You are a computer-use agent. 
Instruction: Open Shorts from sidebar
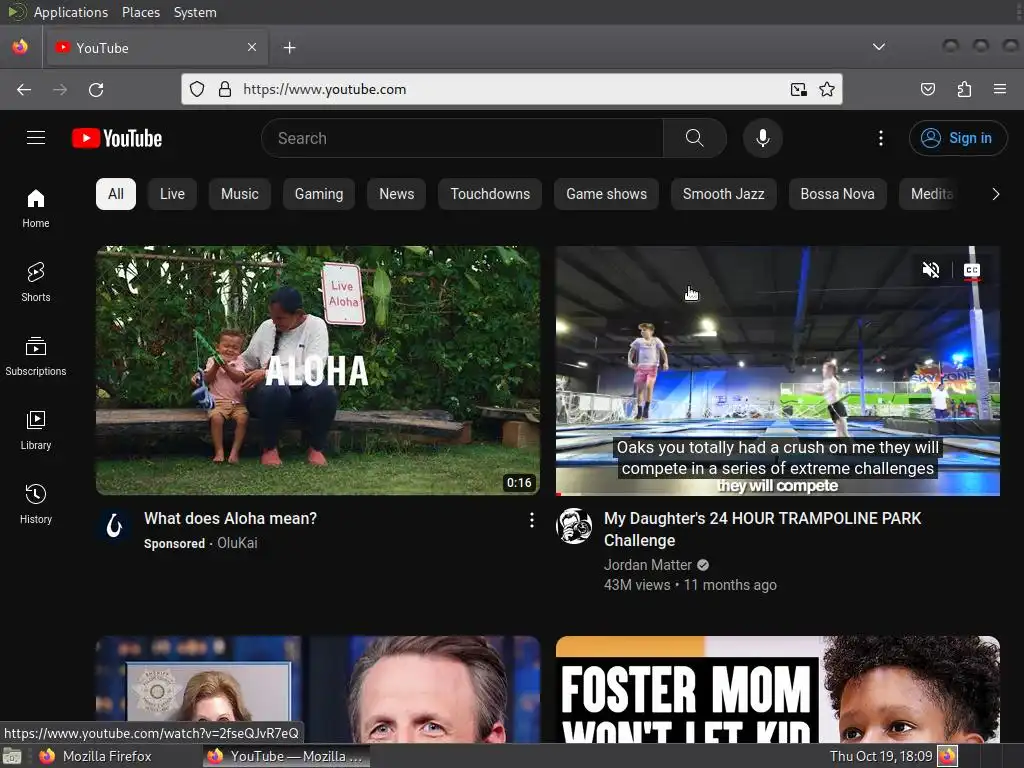[x=36, y=282]
